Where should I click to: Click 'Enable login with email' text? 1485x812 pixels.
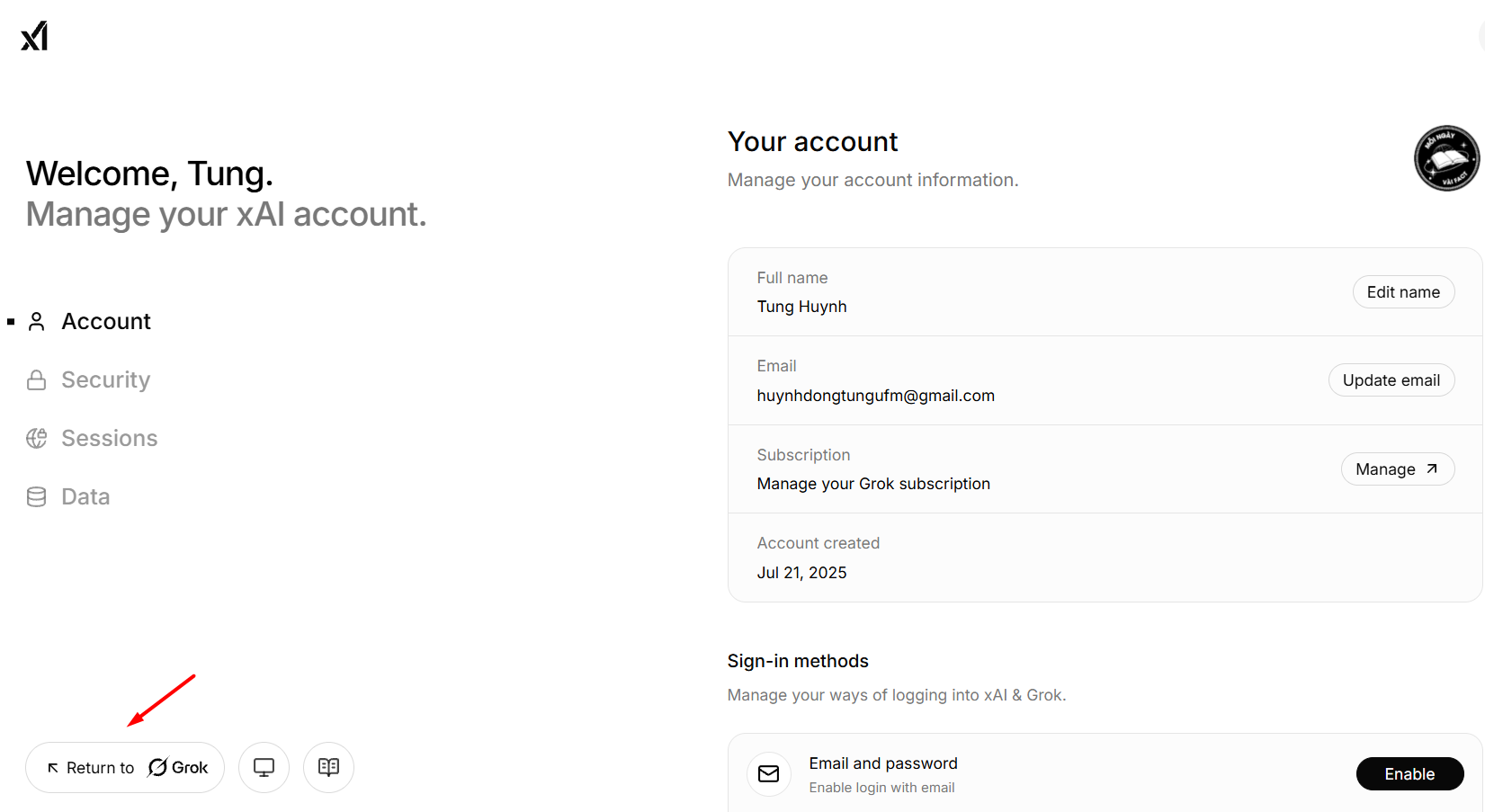[x=881, y=788]
